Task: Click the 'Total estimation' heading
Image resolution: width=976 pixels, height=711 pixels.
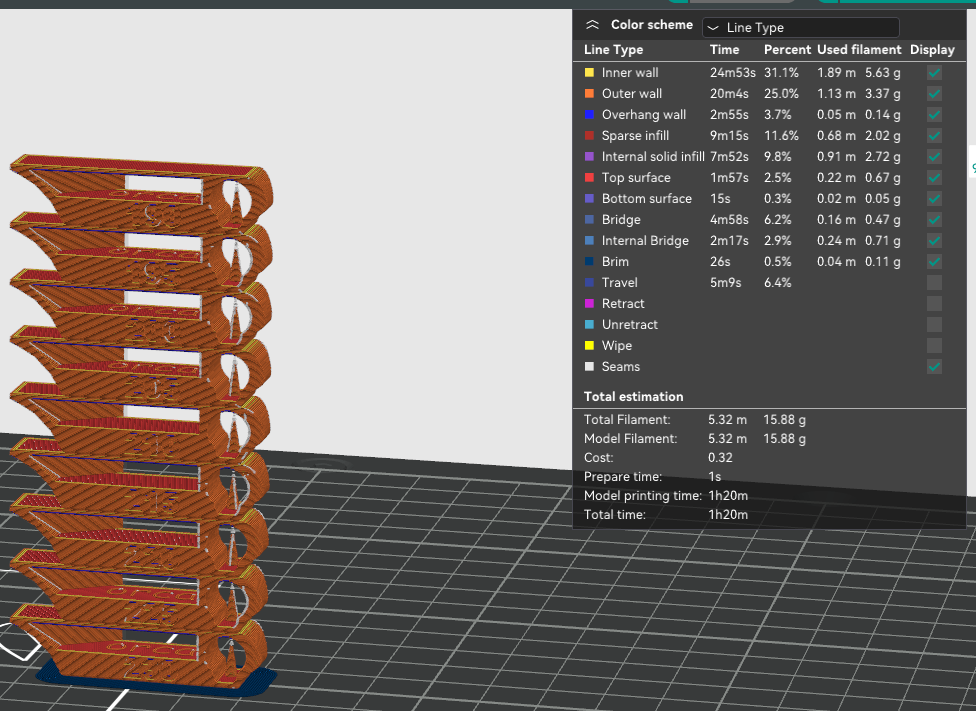Action: click(x=634, y=397)
